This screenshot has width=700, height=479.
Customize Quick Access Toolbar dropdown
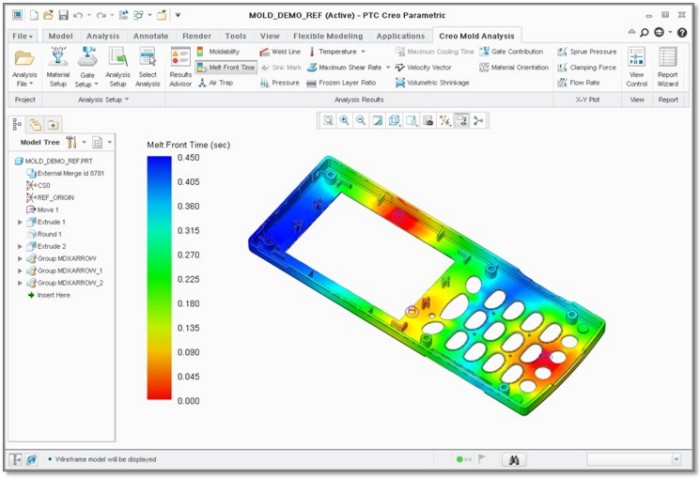click(178, 16)
